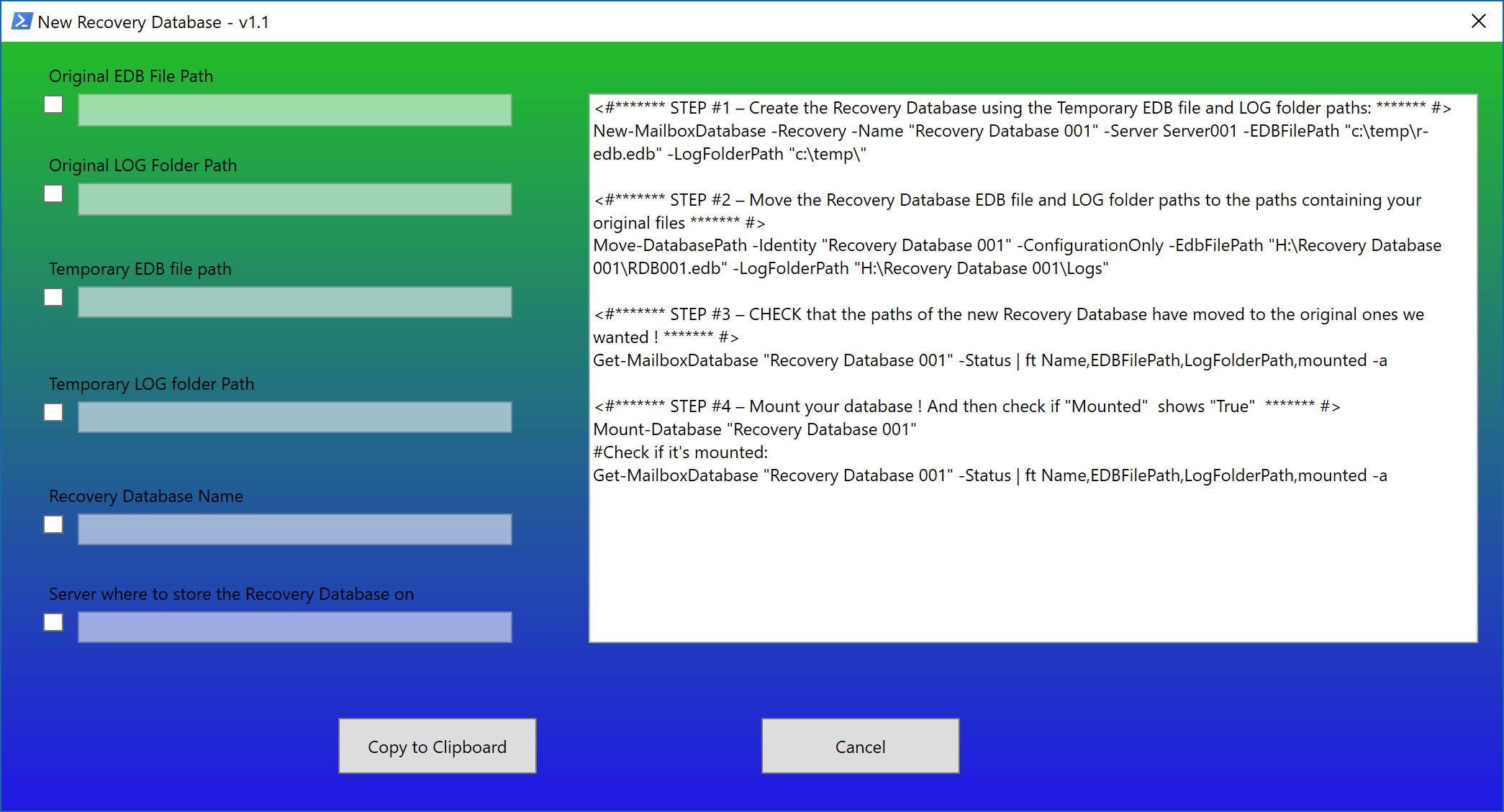This screenshot has width=1504, height=812.
Task: Toggle the Temporary LOG folder Path checkbox
Action: coord(53,413)
